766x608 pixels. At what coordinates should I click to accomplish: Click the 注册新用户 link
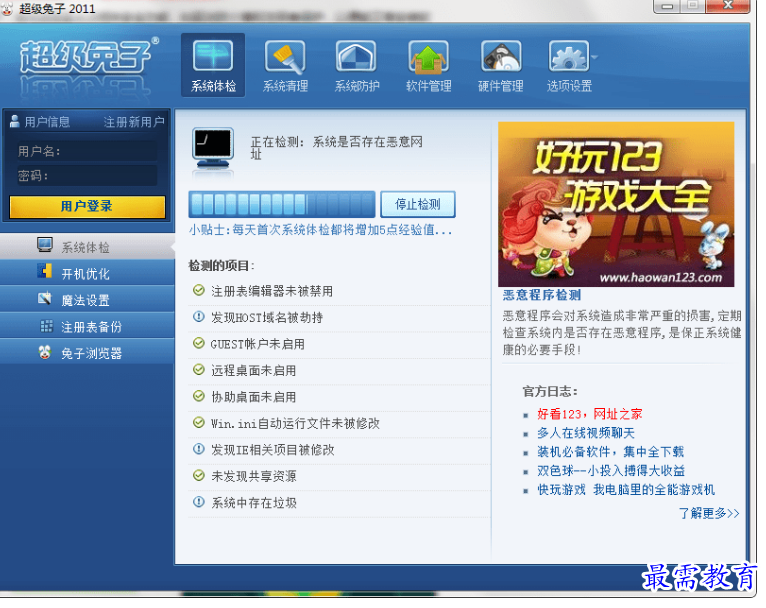coord(134,122)
